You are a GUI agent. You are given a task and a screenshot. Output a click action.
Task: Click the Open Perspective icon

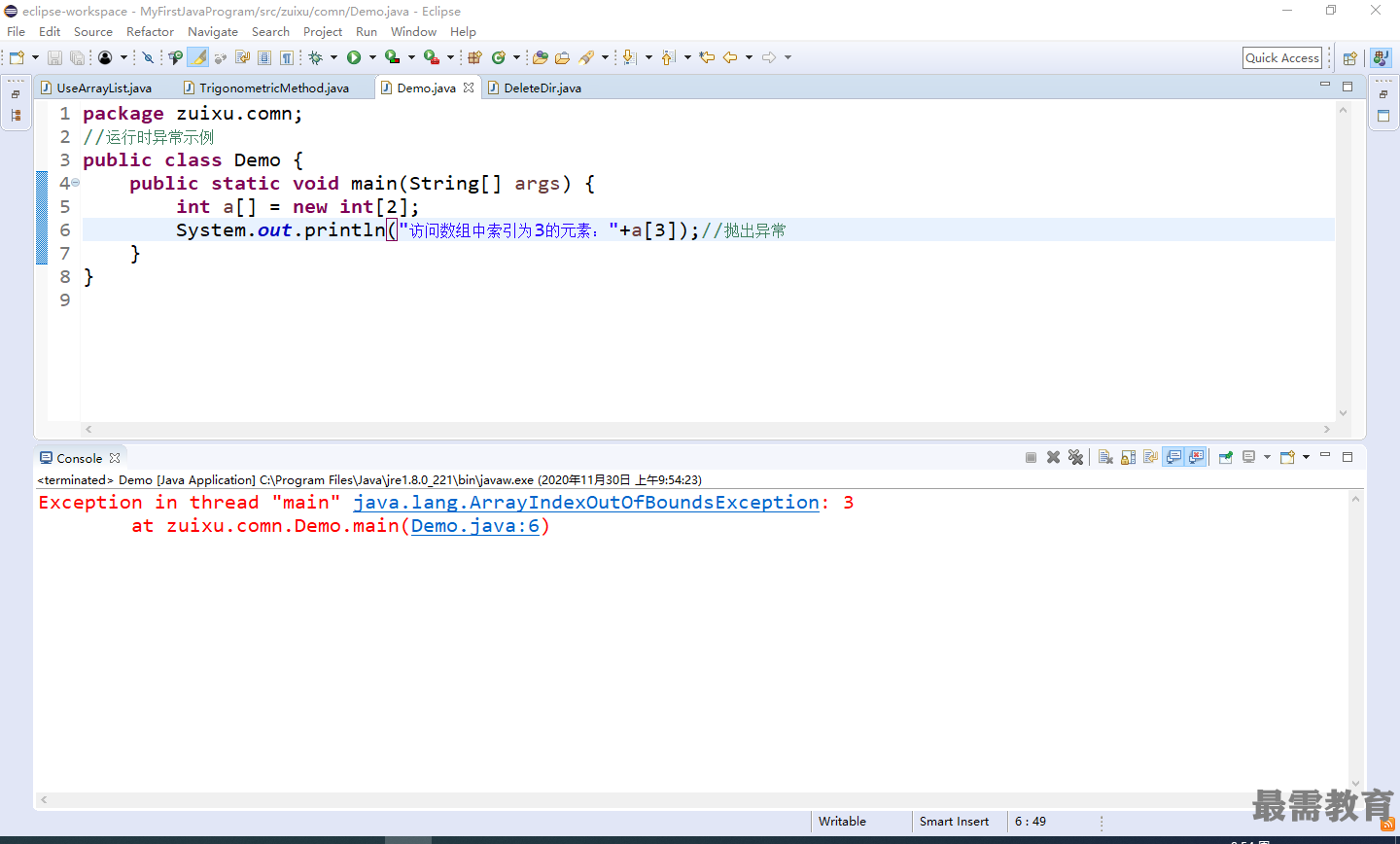(1350, 58)
